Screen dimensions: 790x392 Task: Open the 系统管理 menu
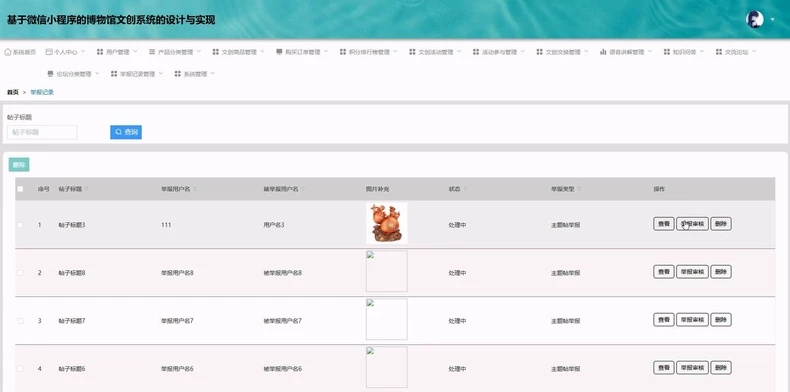click(x=194, y=74)
